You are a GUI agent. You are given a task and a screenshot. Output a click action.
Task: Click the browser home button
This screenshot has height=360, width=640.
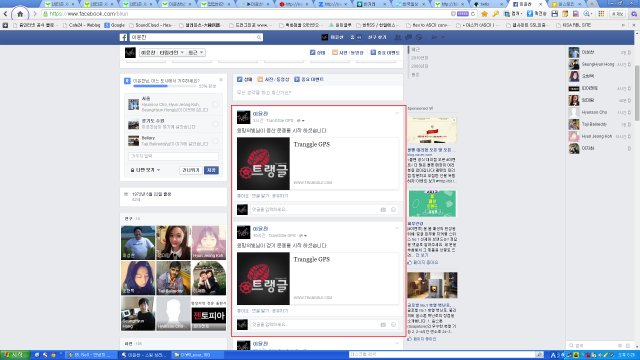pyautogui.click(x=20, y=14)
